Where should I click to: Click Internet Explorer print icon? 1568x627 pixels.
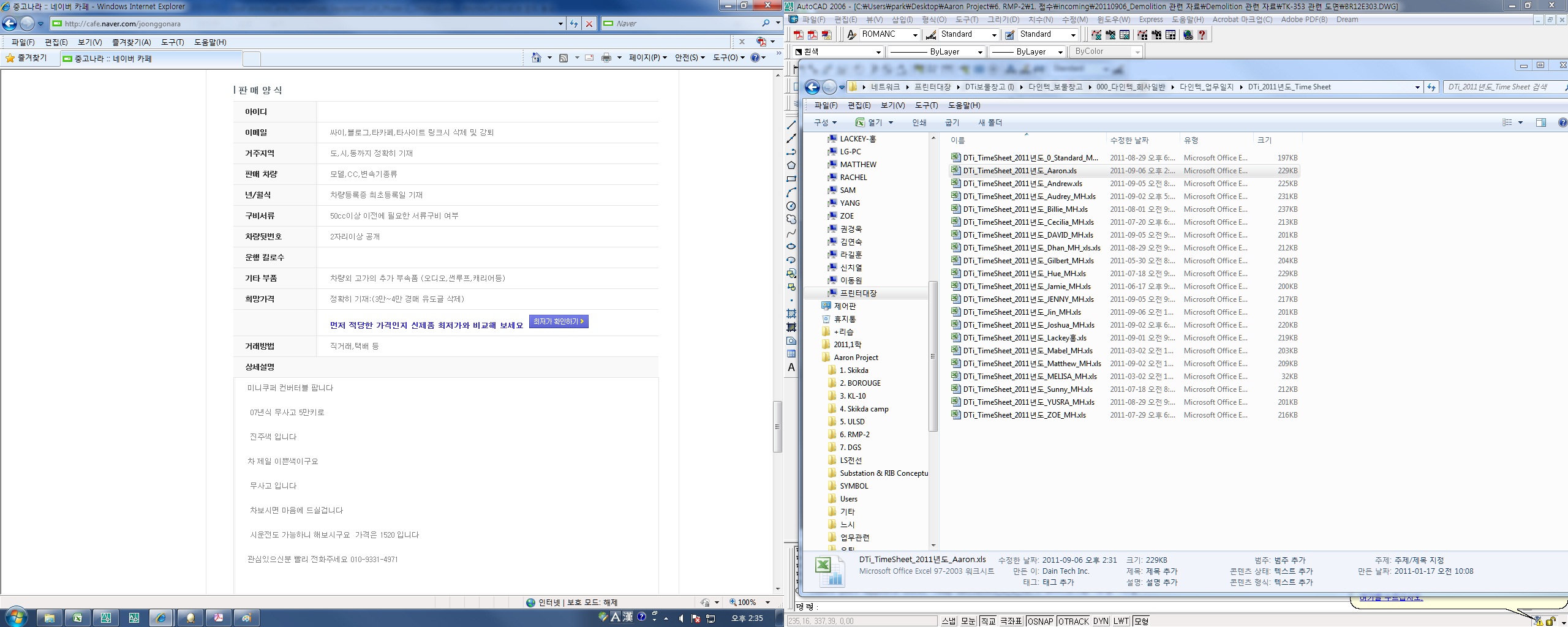click(606, 58)
